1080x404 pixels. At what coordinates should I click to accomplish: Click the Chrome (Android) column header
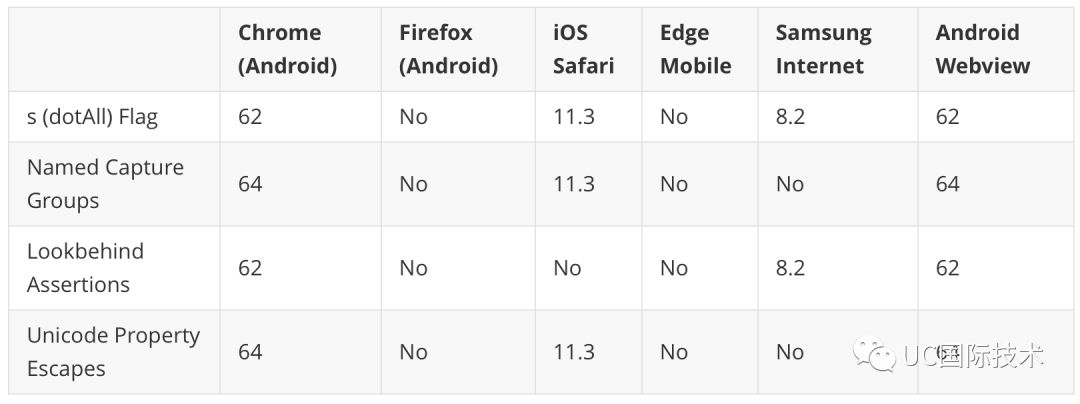click(288, 49)
